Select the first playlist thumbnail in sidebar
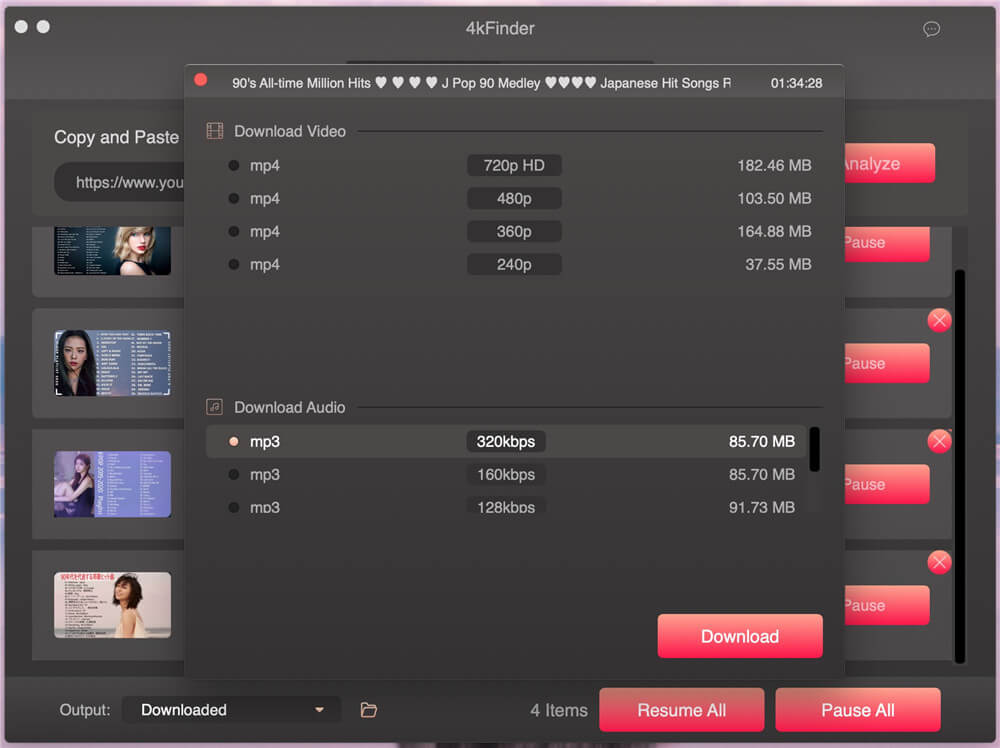Screen dimensions: 1000x748 click(112, 250)
